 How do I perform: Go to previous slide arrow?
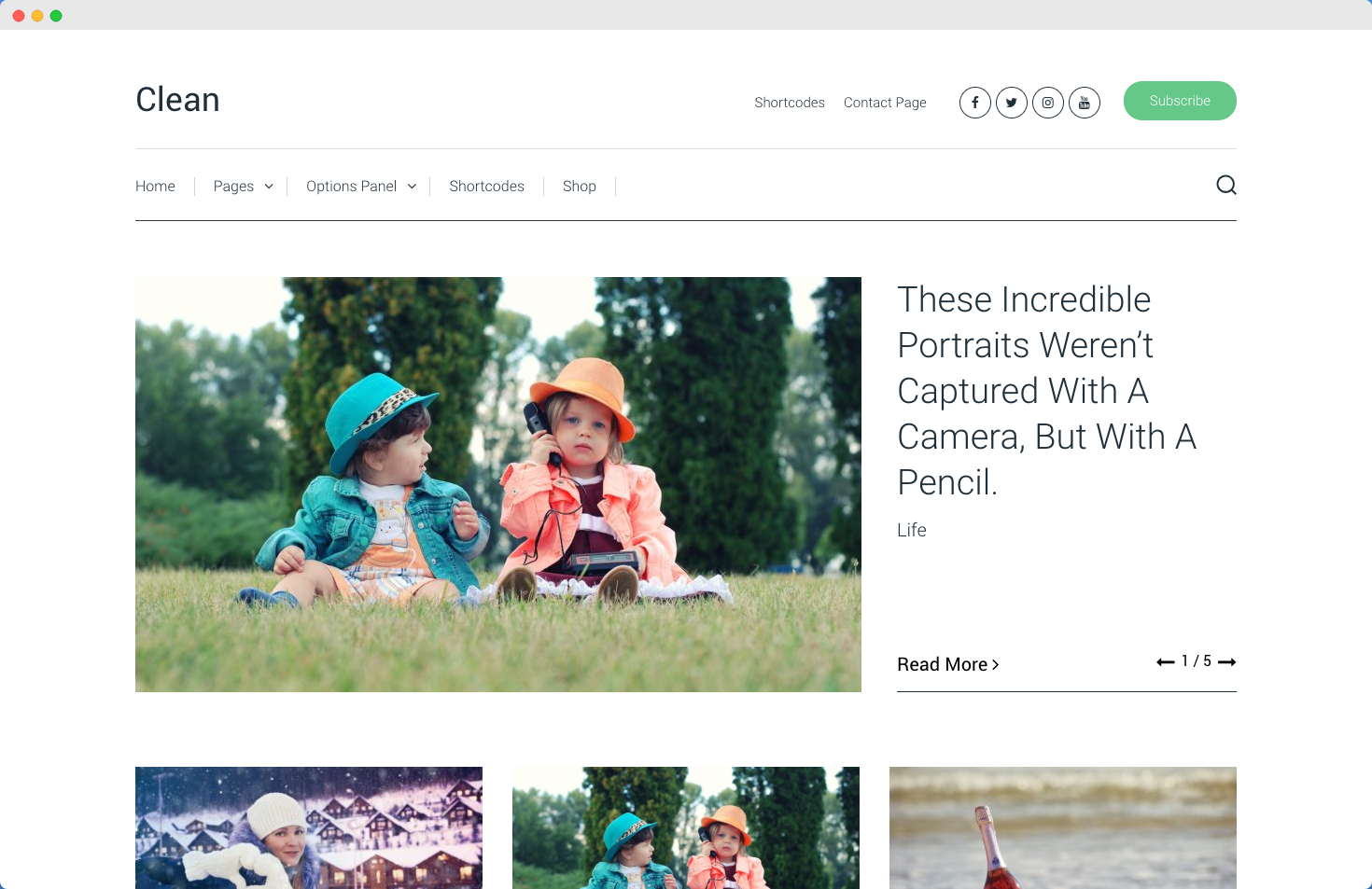[1165, 661]
